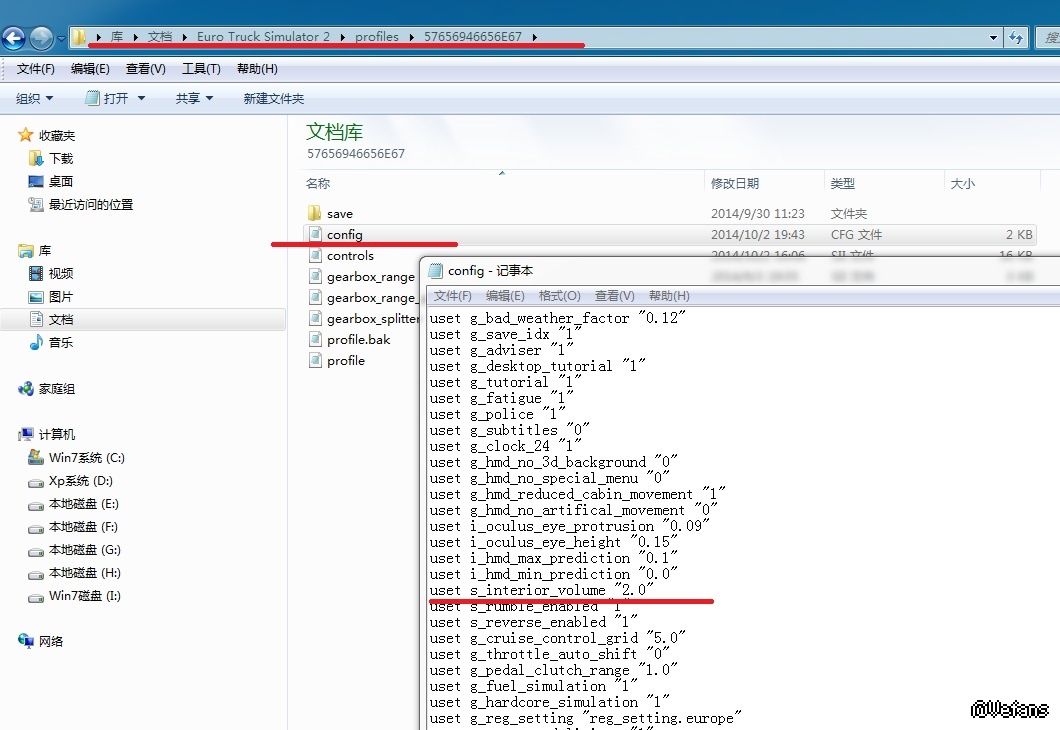The height and width of the screenshot is (730, 1060).
Task: Click the folder icon in the address bar
Action: (79, 36)
